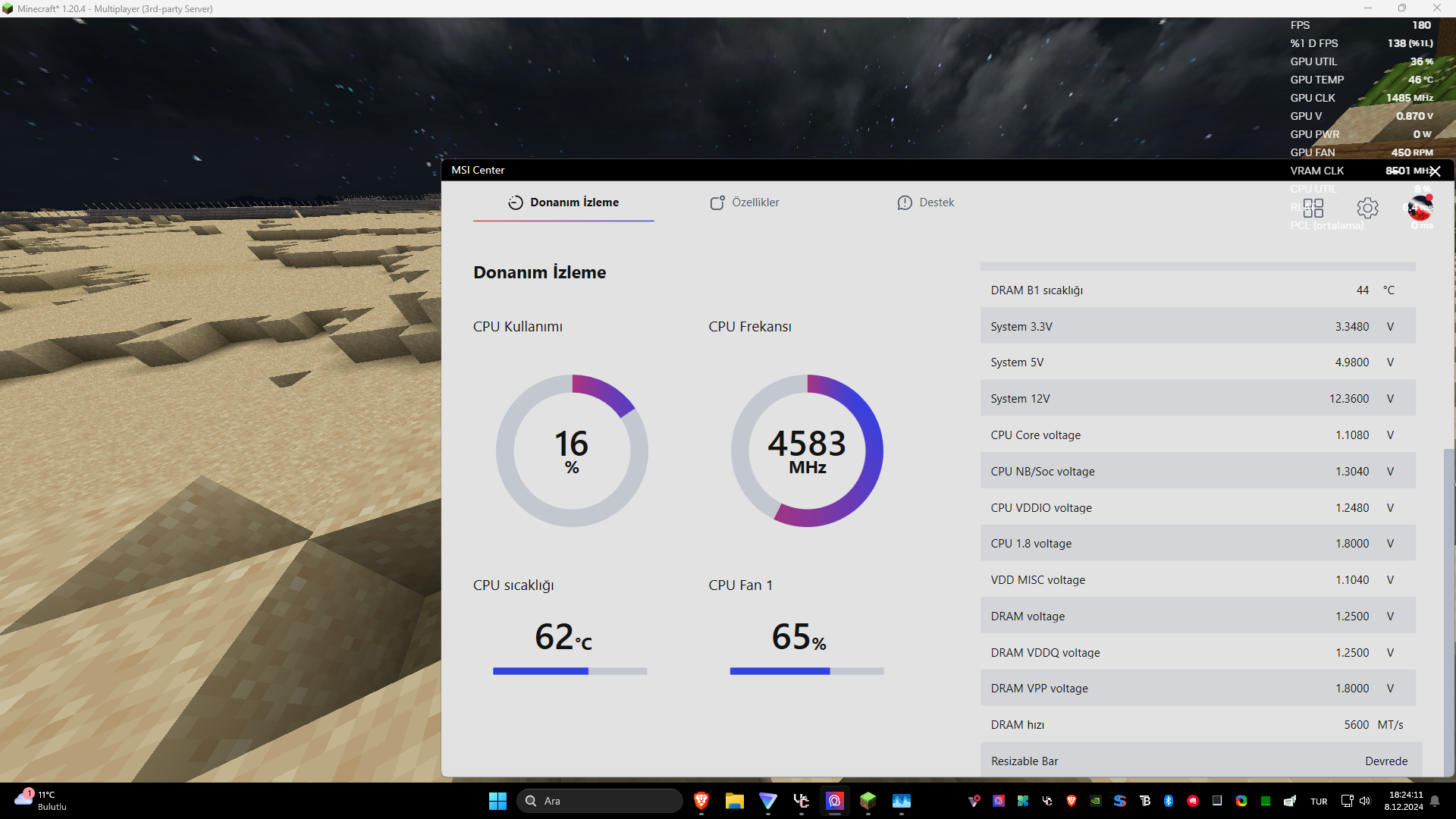Select the System 3.3V row
The height and width of the screenshot is (819, 1456).
(x=1197, y=326)
